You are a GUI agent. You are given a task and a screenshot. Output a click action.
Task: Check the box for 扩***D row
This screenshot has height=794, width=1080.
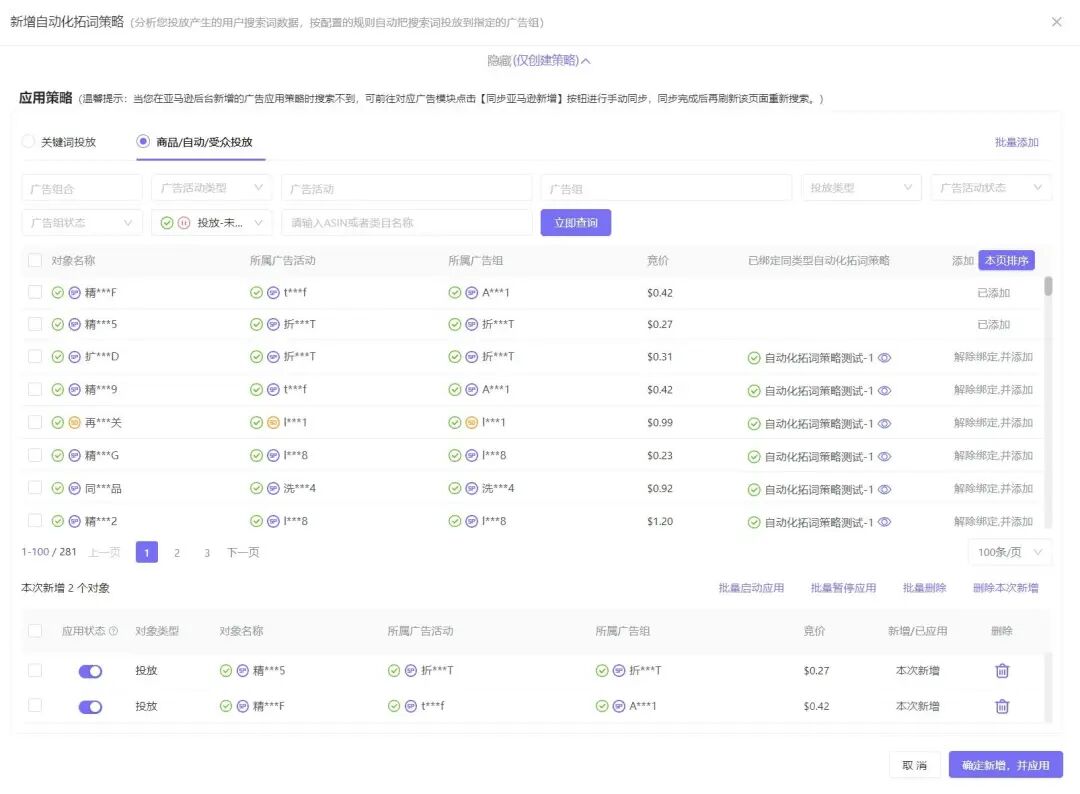pos(35,357)
